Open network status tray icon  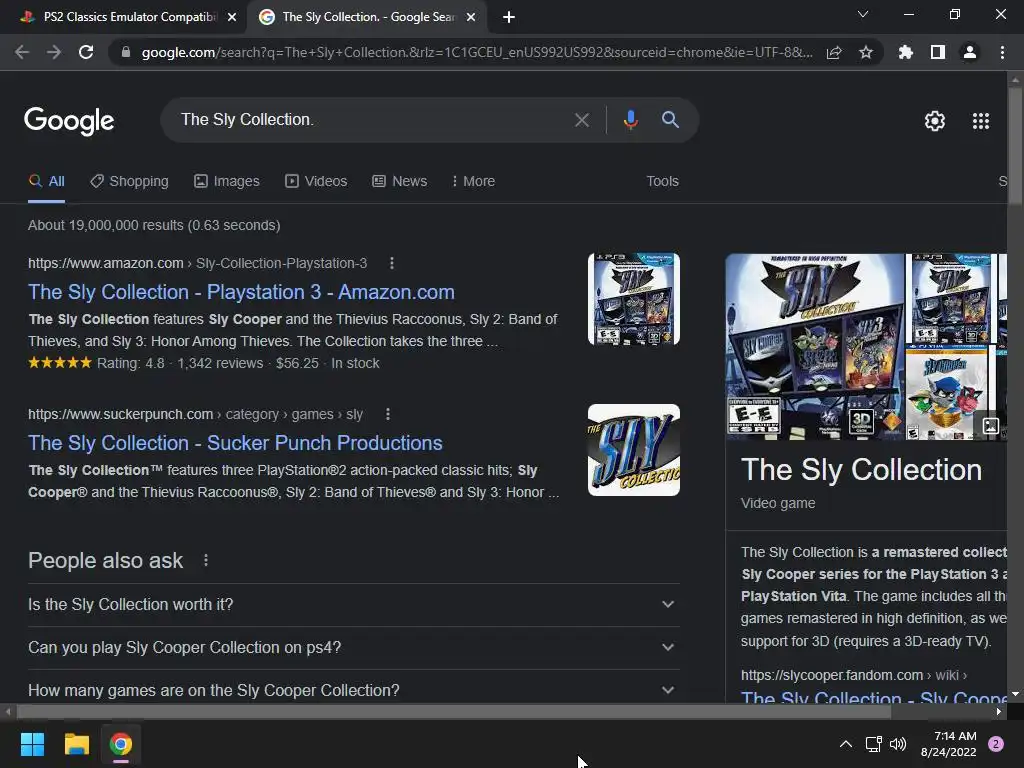[873, 744]
